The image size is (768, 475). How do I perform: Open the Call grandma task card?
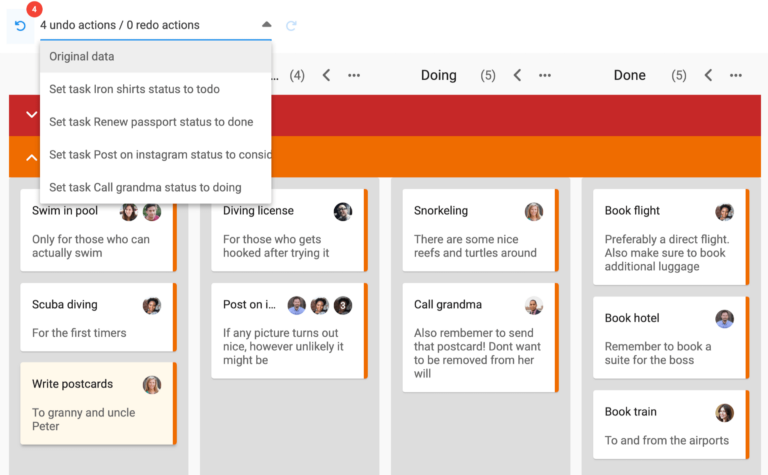coord(480,338)
